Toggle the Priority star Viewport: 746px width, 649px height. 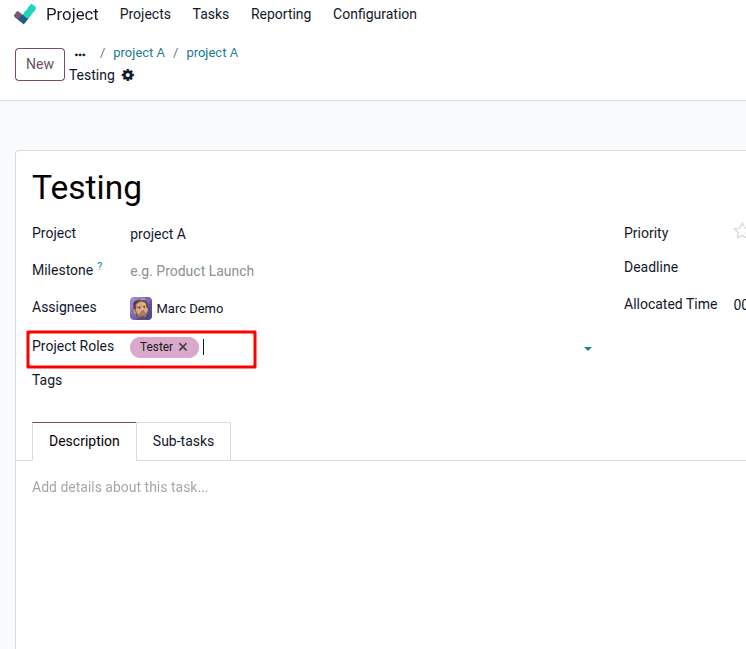click(x=740, y=232)
